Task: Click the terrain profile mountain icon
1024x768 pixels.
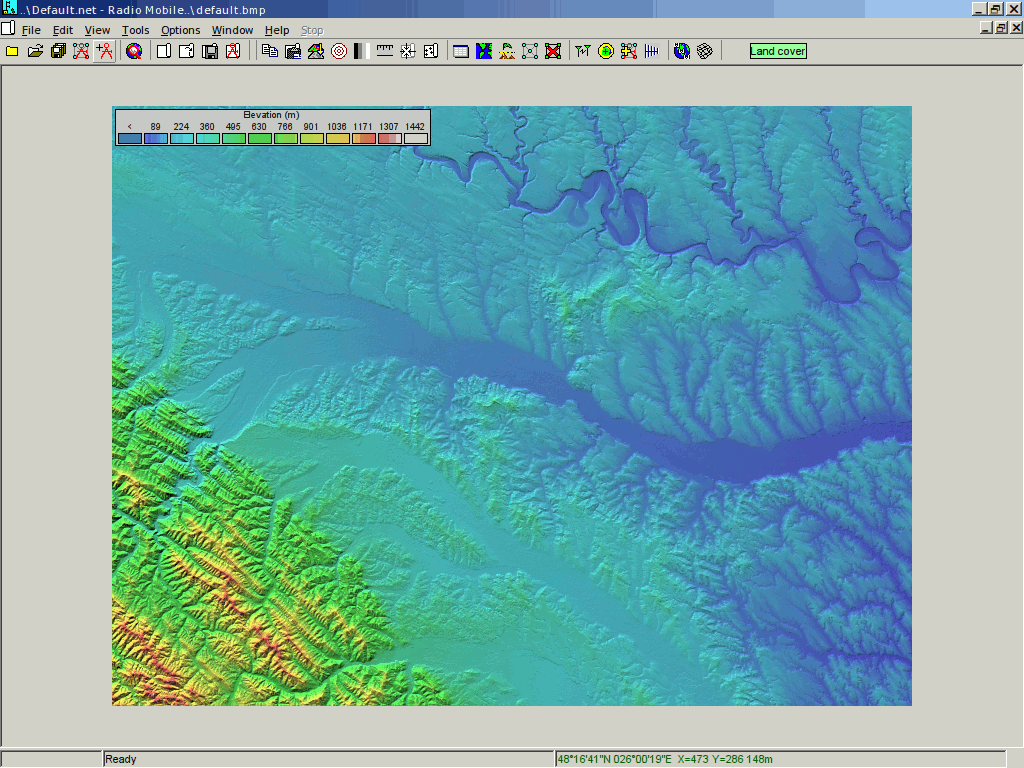Action: (507, 51)
